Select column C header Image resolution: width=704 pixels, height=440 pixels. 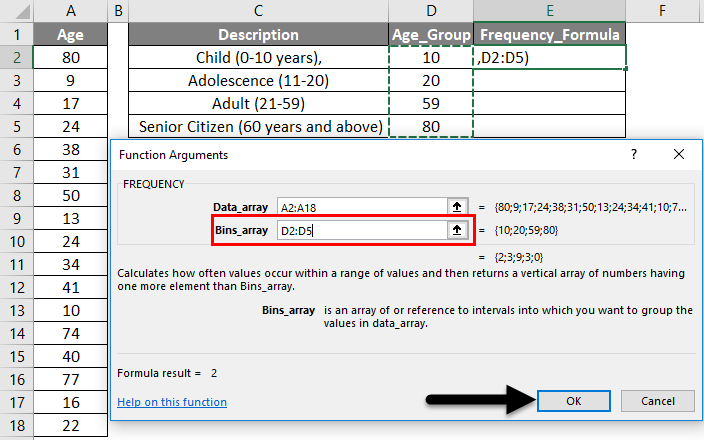pyautogui.click(x=259, y=11)
